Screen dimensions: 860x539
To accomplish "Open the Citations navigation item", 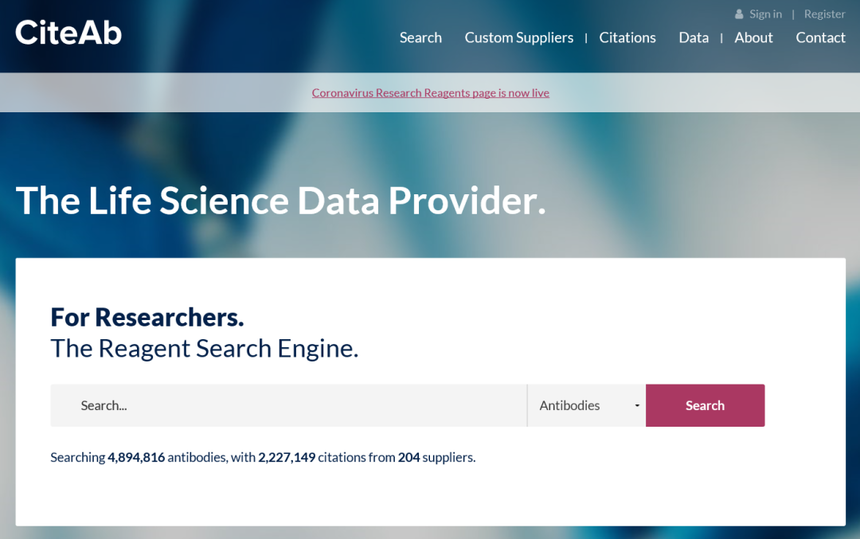I will pos(627,37).
